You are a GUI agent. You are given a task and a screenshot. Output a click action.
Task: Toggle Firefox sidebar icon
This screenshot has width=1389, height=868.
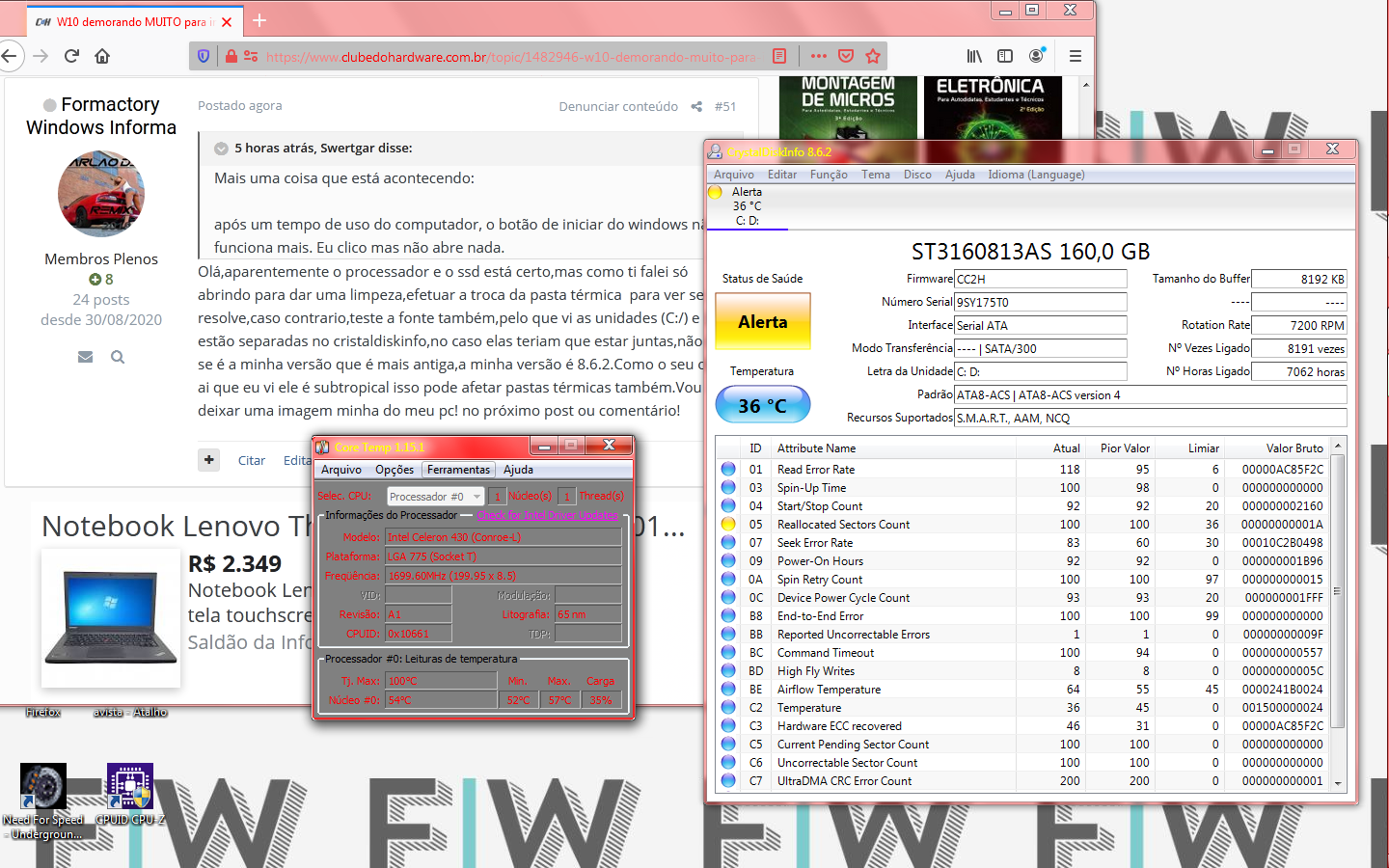[x=1005, y=56]
